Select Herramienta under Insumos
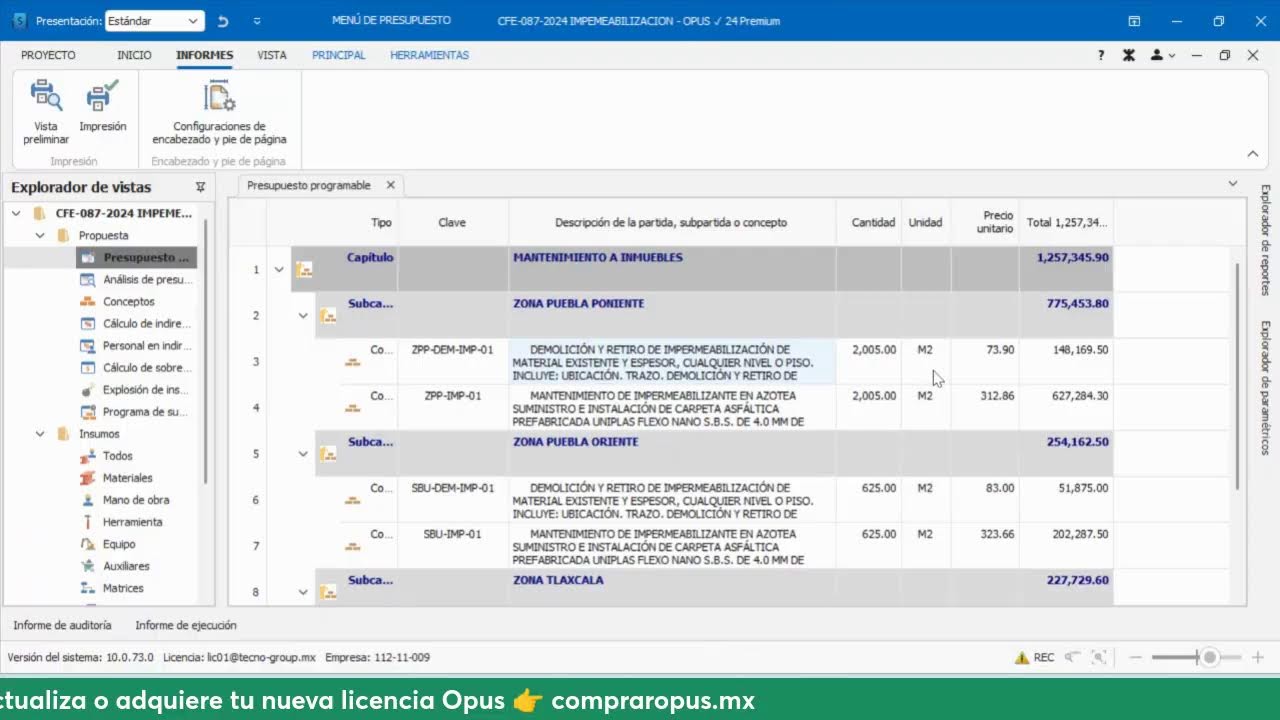This screenshot has width=1280, height=720. (x=131, y=522)
